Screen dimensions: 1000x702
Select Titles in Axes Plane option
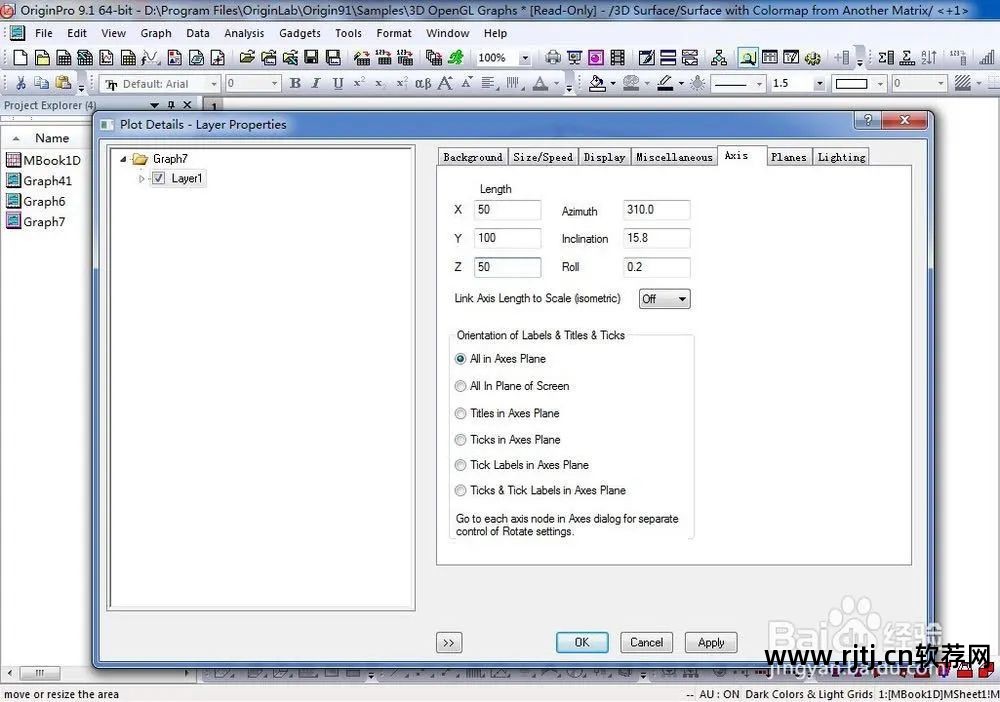(x=460, y=413)
